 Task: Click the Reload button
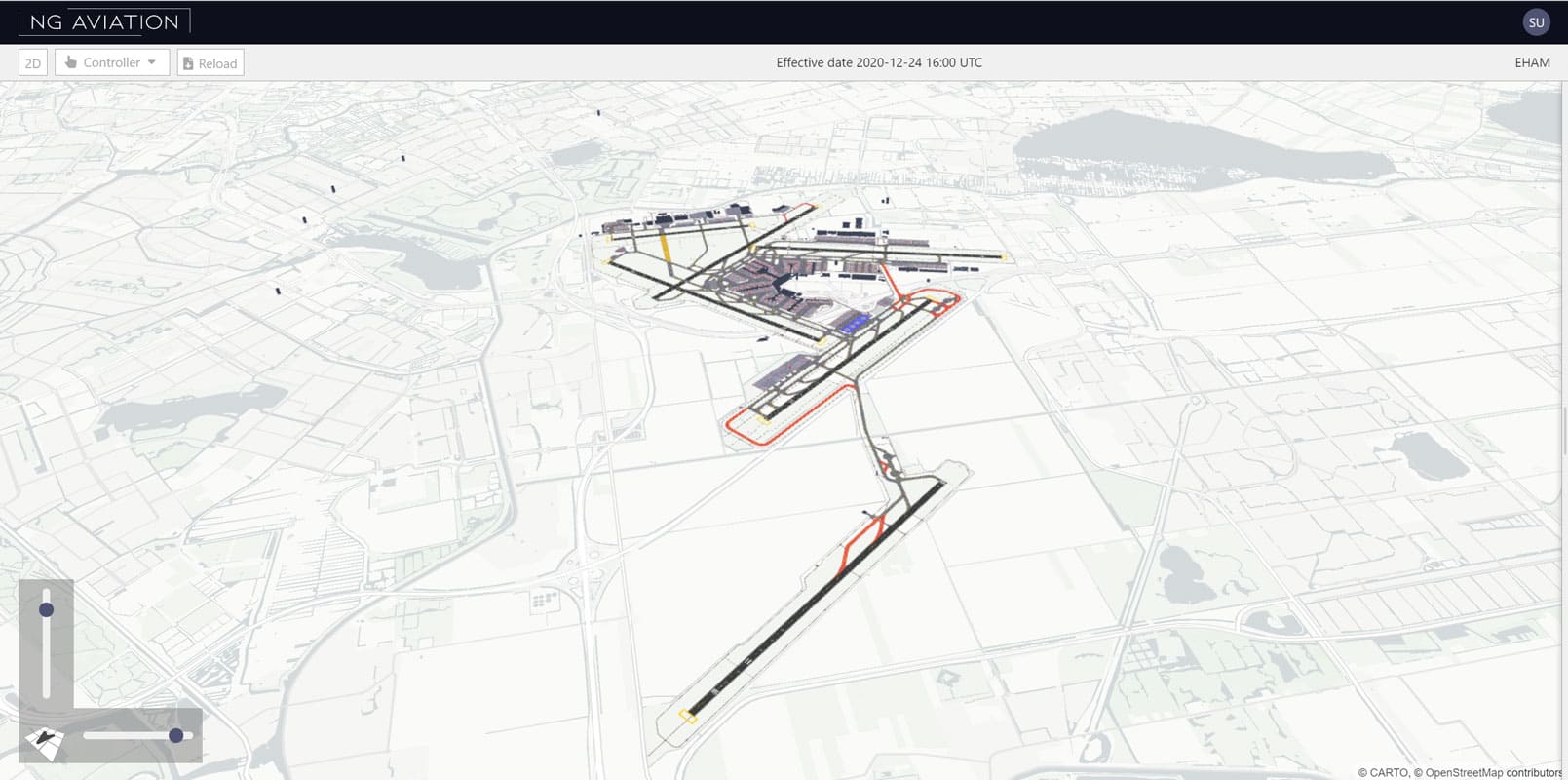point(210,63)
